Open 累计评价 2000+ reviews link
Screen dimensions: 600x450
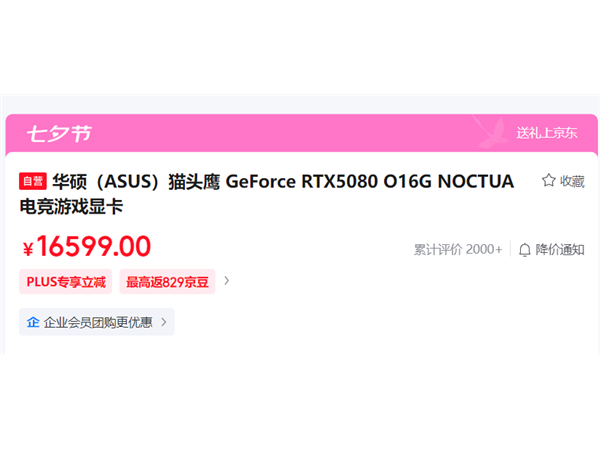458,249
